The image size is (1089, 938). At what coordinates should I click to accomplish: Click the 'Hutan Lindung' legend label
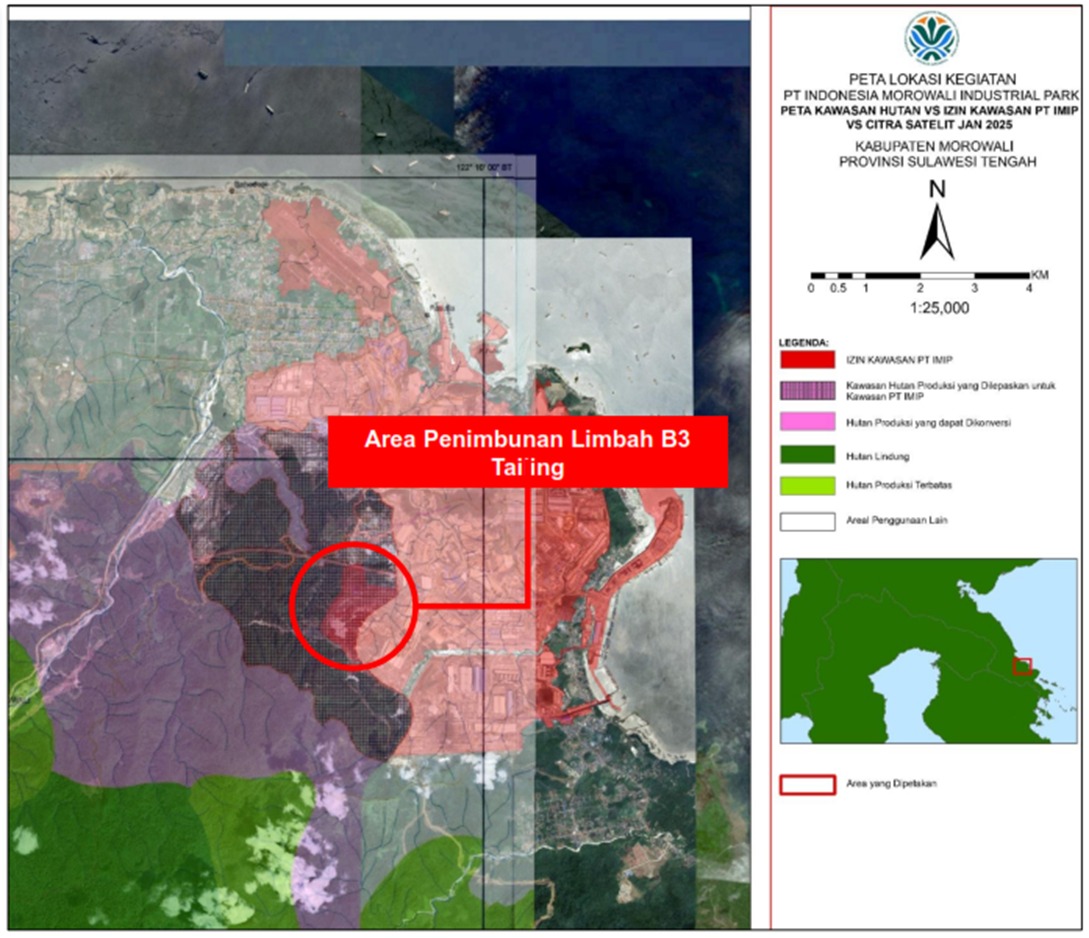pos(877,456)
